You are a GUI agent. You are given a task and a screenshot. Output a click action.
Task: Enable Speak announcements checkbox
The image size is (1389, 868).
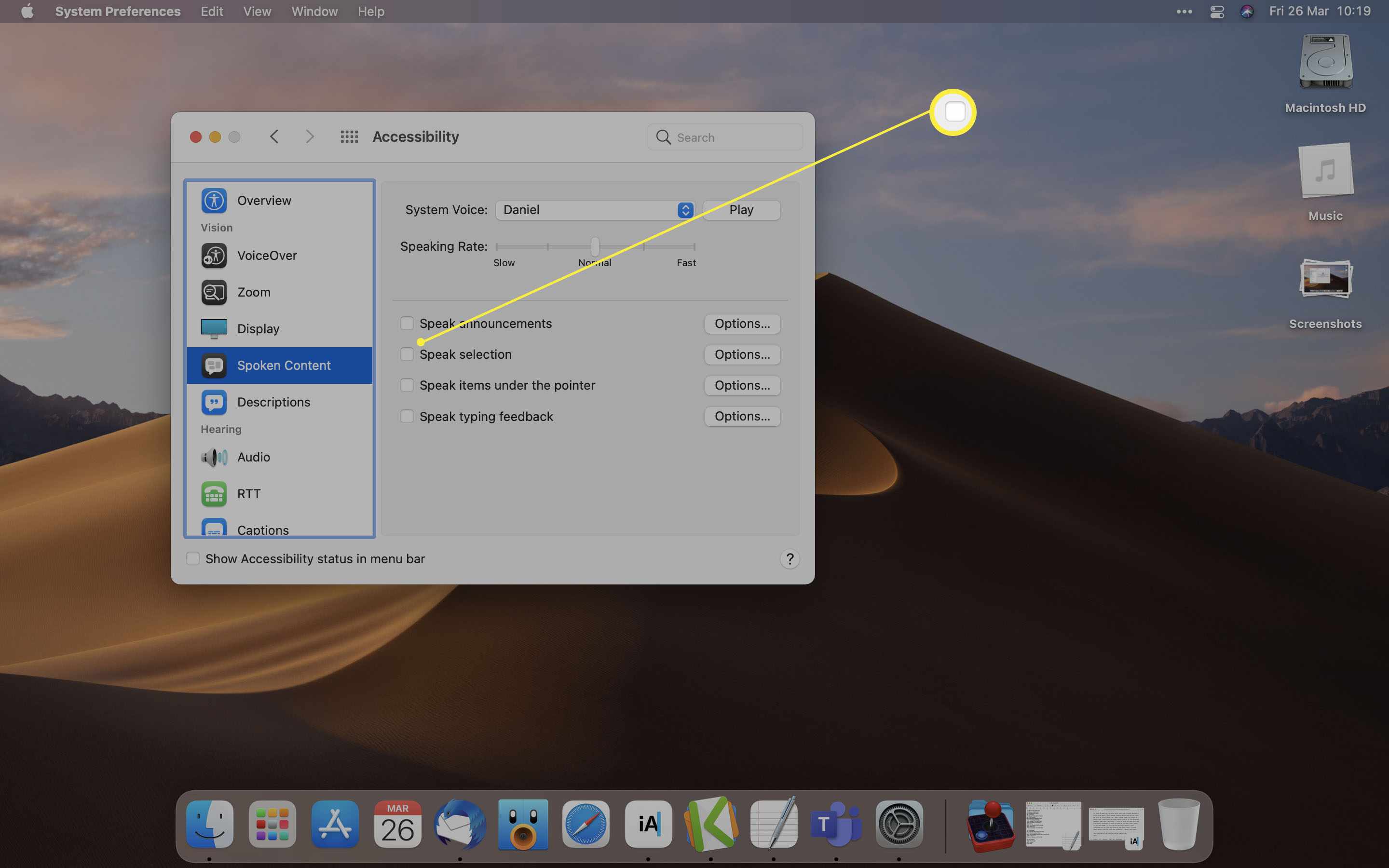pyautogui.click(x=406, y=323)
